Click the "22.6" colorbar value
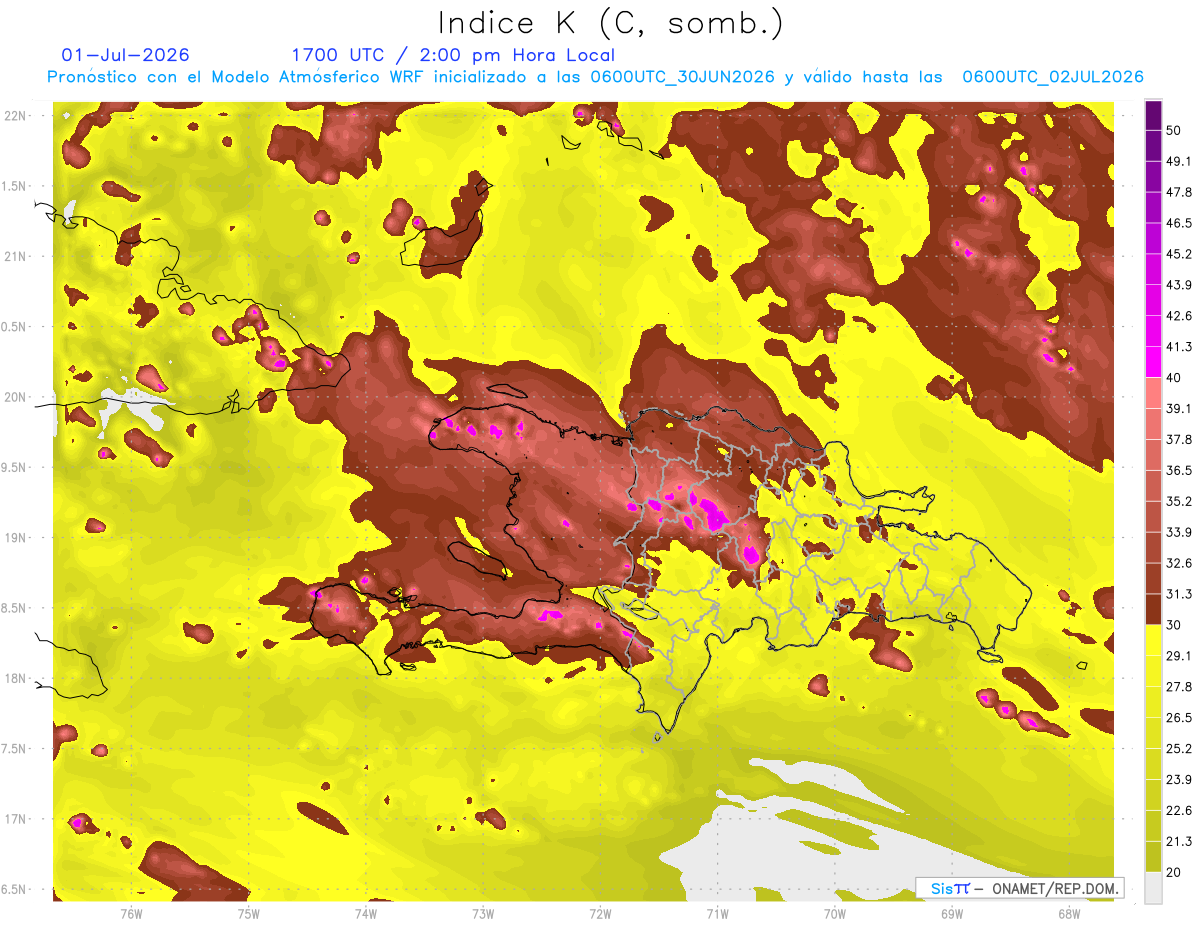The width and height of the screenshot is (1200, 927). pos(1179,811)
